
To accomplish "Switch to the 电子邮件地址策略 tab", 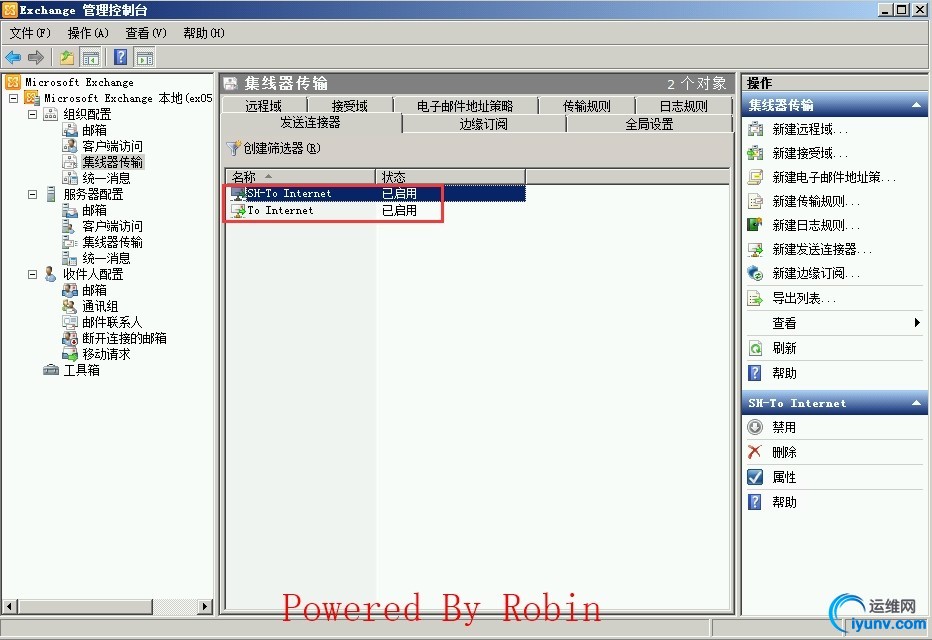I will (x=465, y=106).
